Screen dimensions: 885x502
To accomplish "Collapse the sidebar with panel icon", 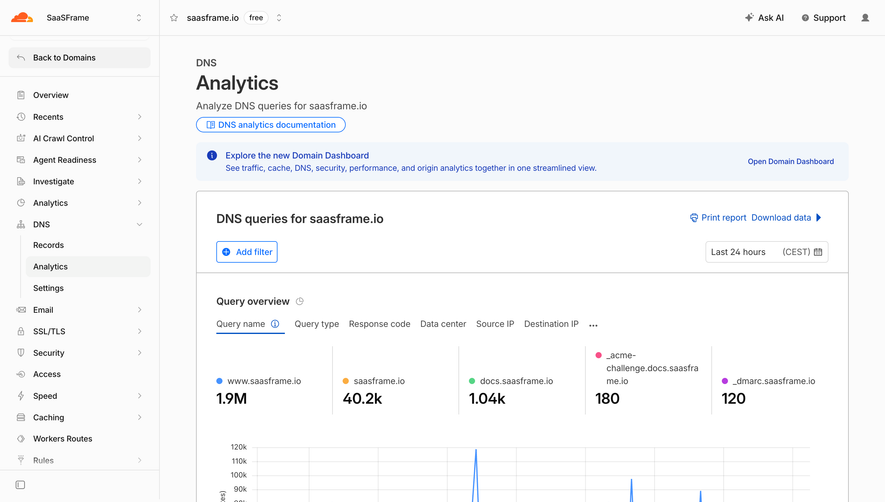I will point(20,485).
